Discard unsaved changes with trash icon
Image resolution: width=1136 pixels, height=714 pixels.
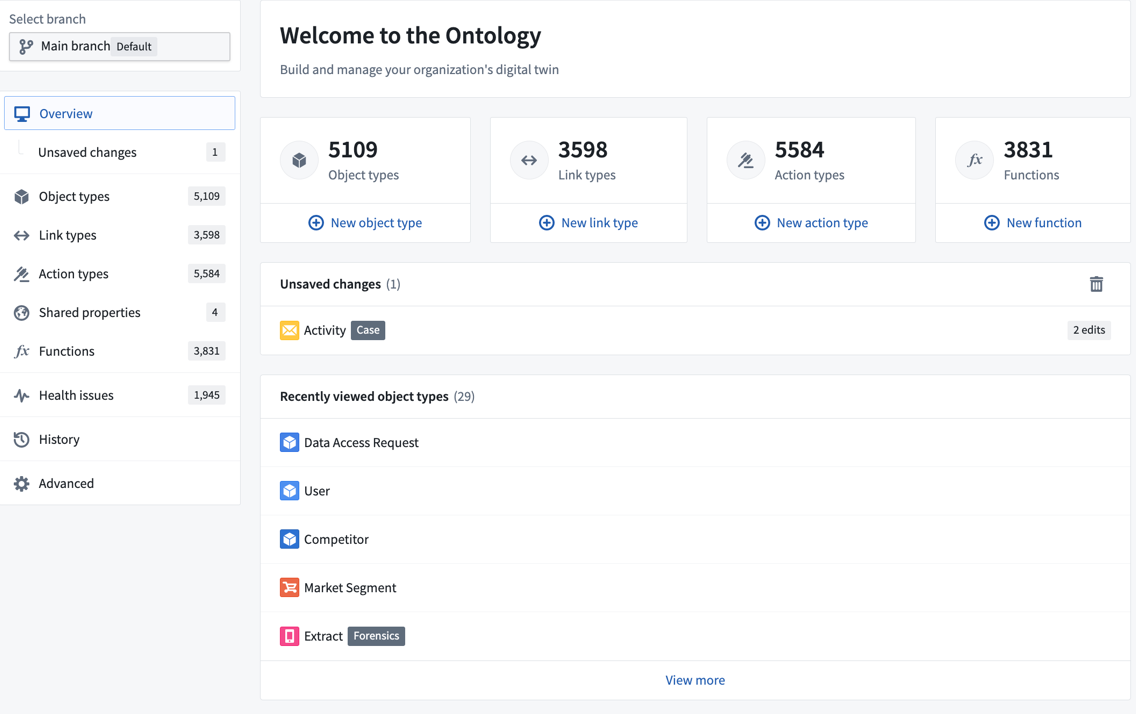[1096, 284]
